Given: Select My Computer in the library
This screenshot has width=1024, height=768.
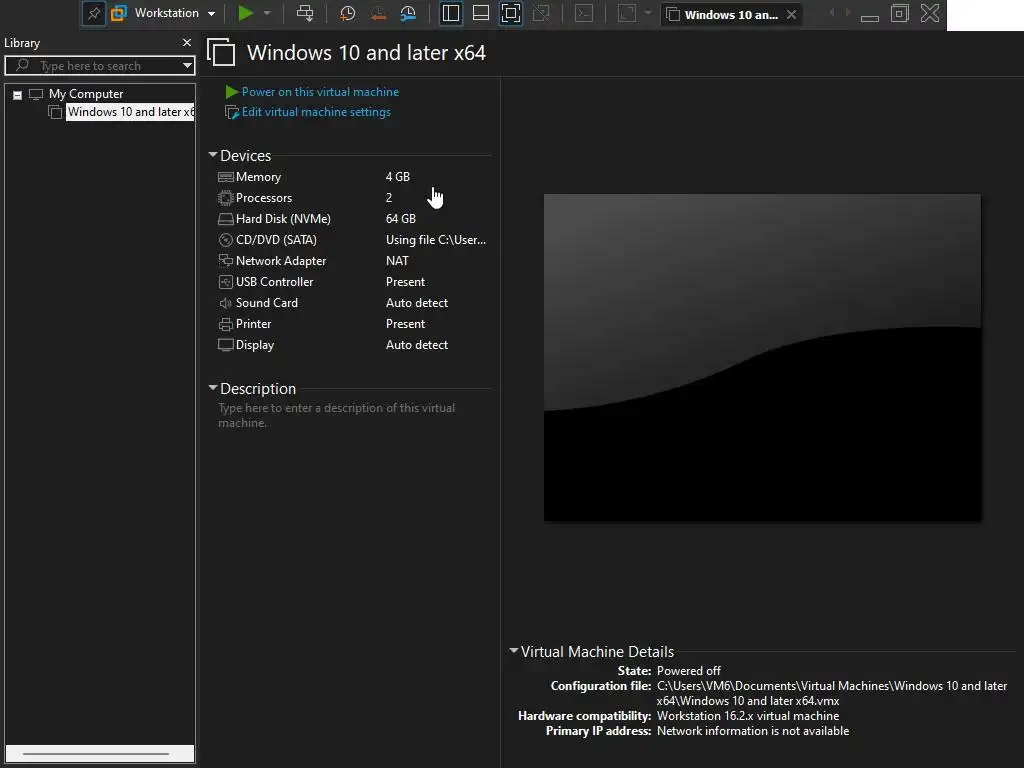Looking at the screenshot, I should click(x=86, y=94).
